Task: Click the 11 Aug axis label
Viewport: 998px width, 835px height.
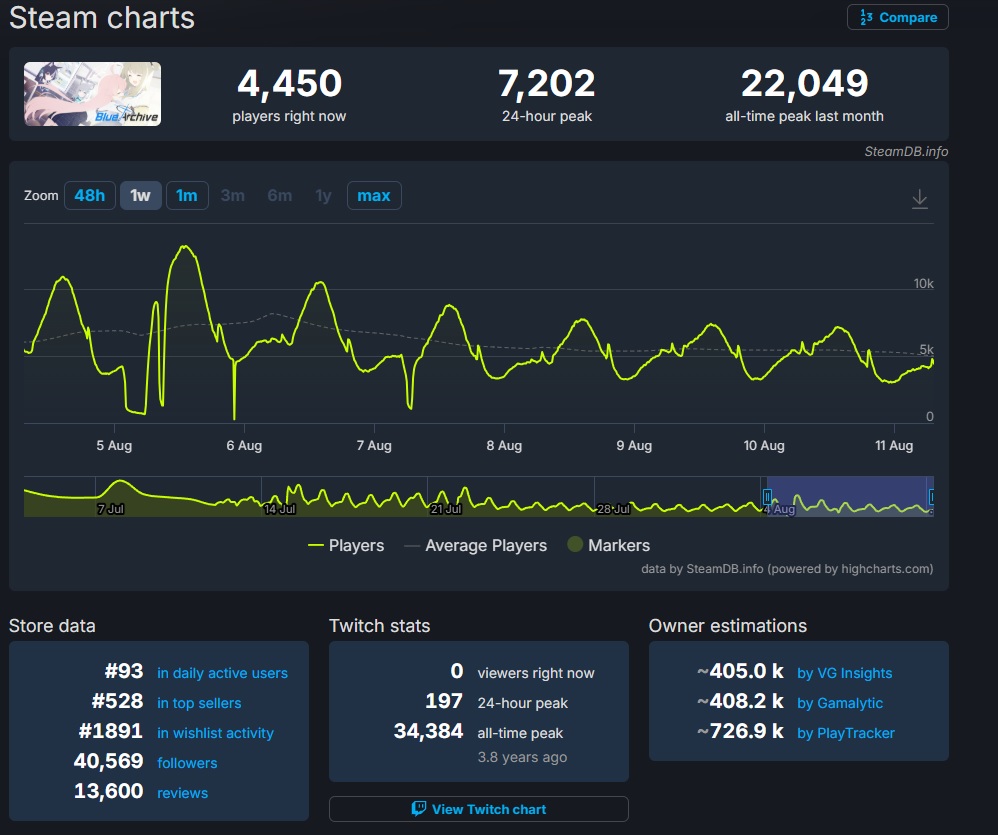Action: [894, 446]
